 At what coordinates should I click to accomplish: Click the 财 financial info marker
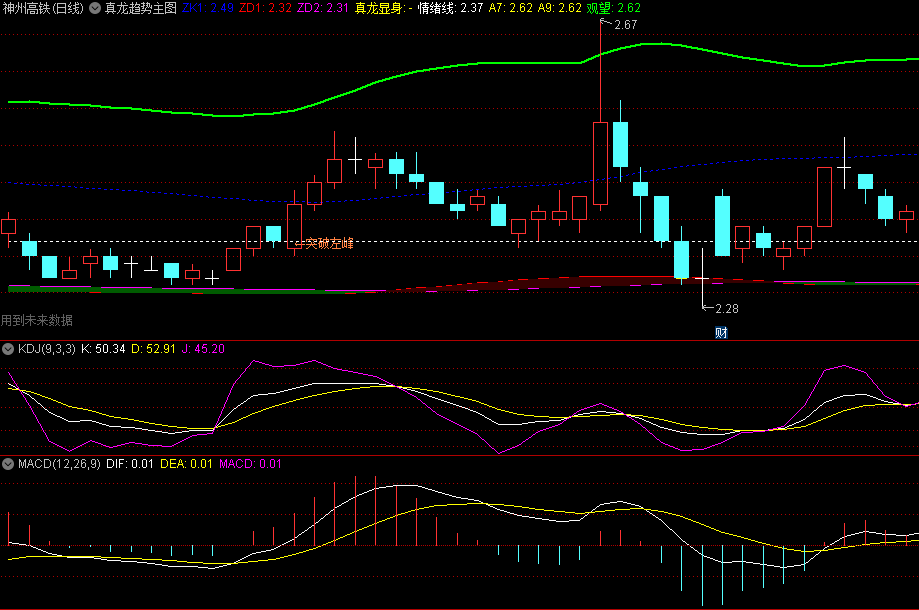(721, 333)
